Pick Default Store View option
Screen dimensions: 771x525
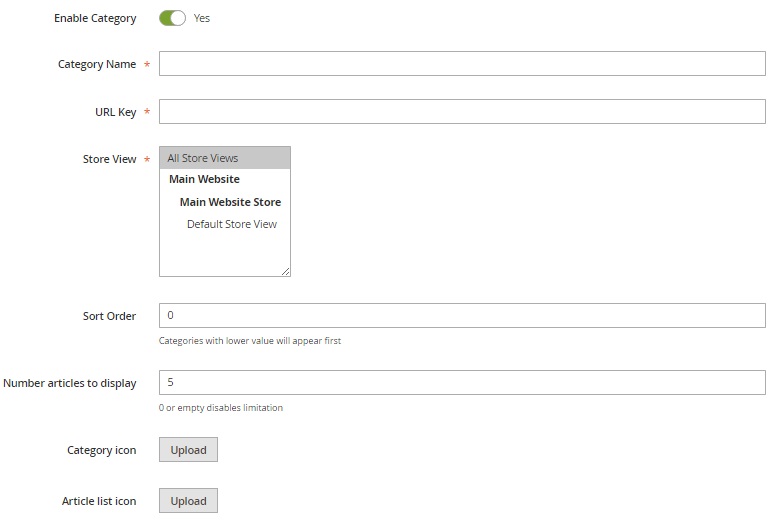point(232,224)
